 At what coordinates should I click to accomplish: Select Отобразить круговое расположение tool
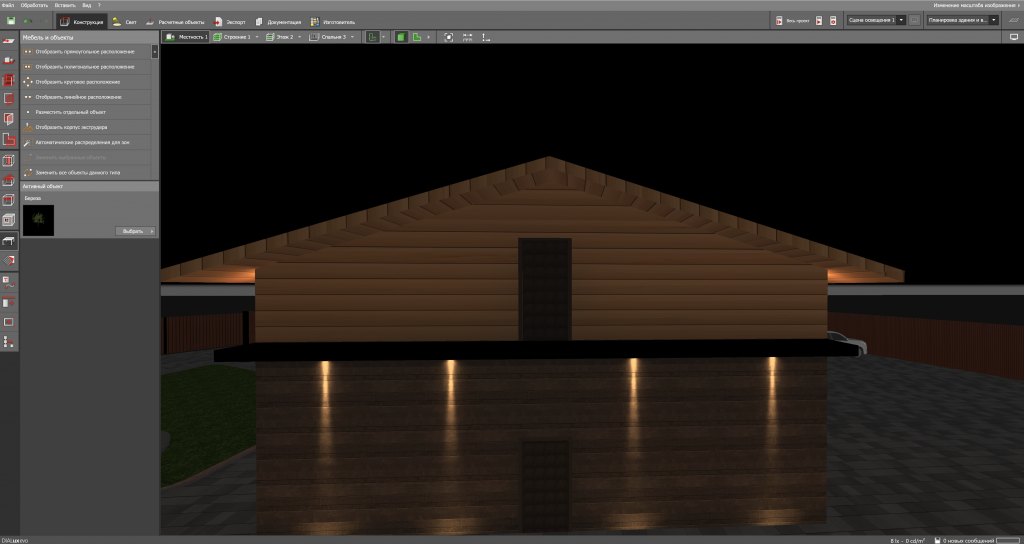(x=78, y=81)
